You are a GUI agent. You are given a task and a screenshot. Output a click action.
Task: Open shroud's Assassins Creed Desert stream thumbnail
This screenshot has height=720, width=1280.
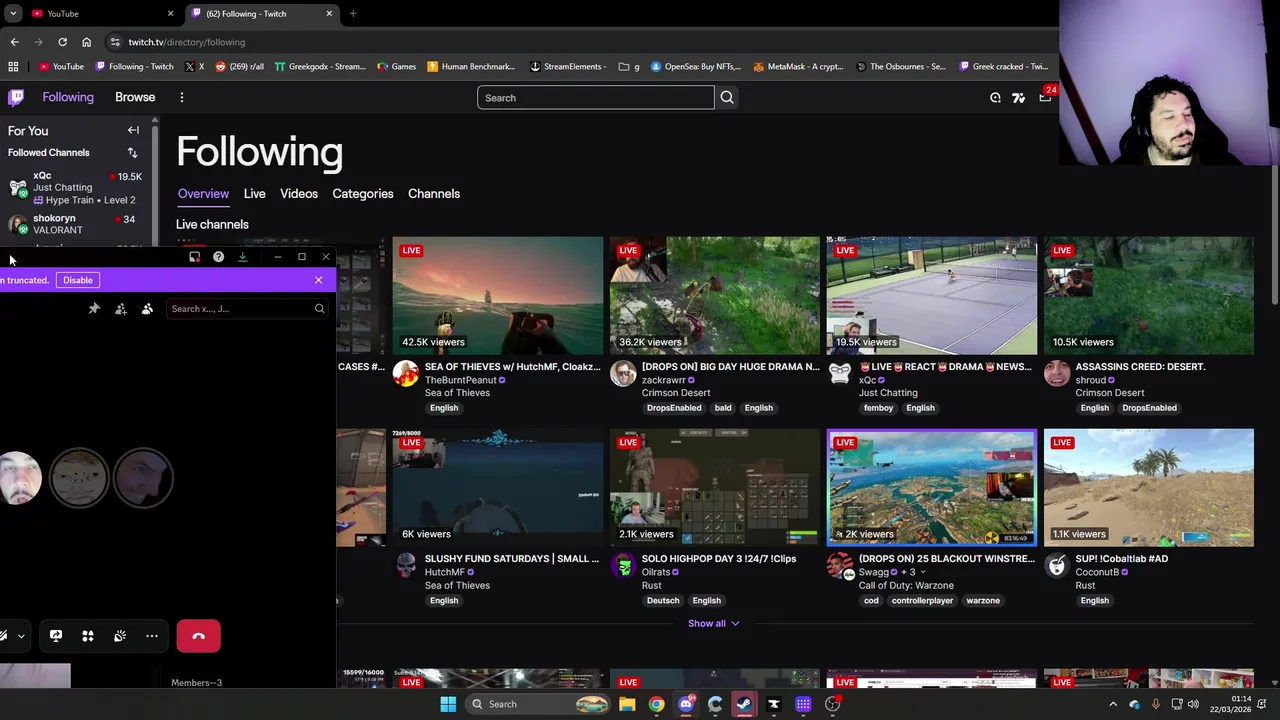1149,296
